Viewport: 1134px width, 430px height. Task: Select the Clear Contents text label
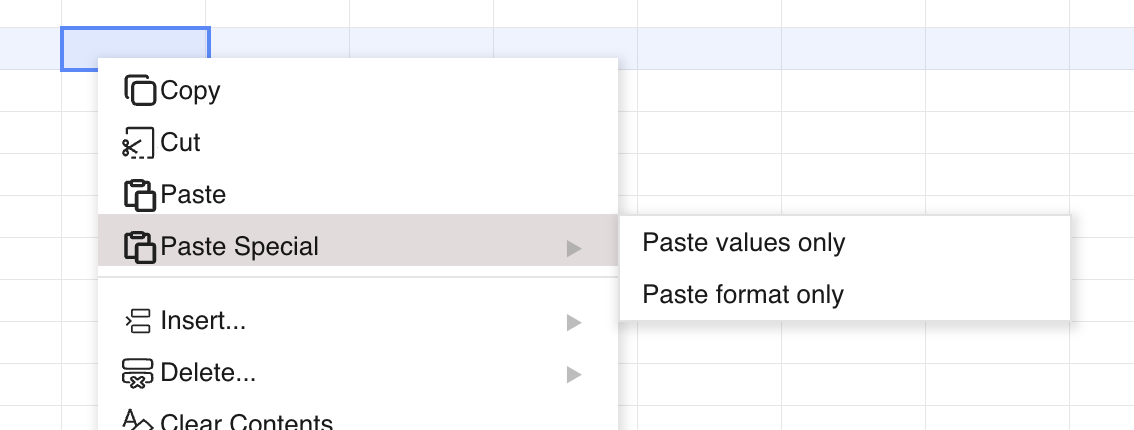click(x=246, y=422)
